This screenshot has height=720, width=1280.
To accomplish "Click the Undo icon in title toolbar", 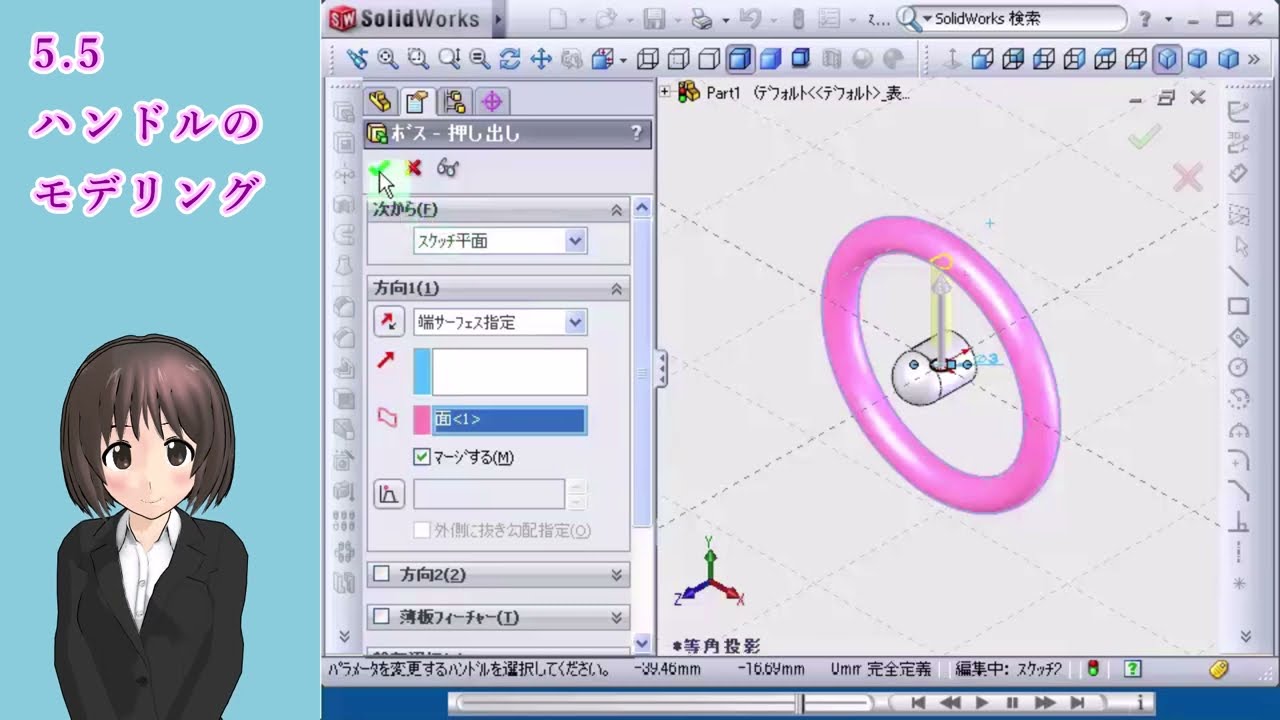I will [x=749, y=19].
